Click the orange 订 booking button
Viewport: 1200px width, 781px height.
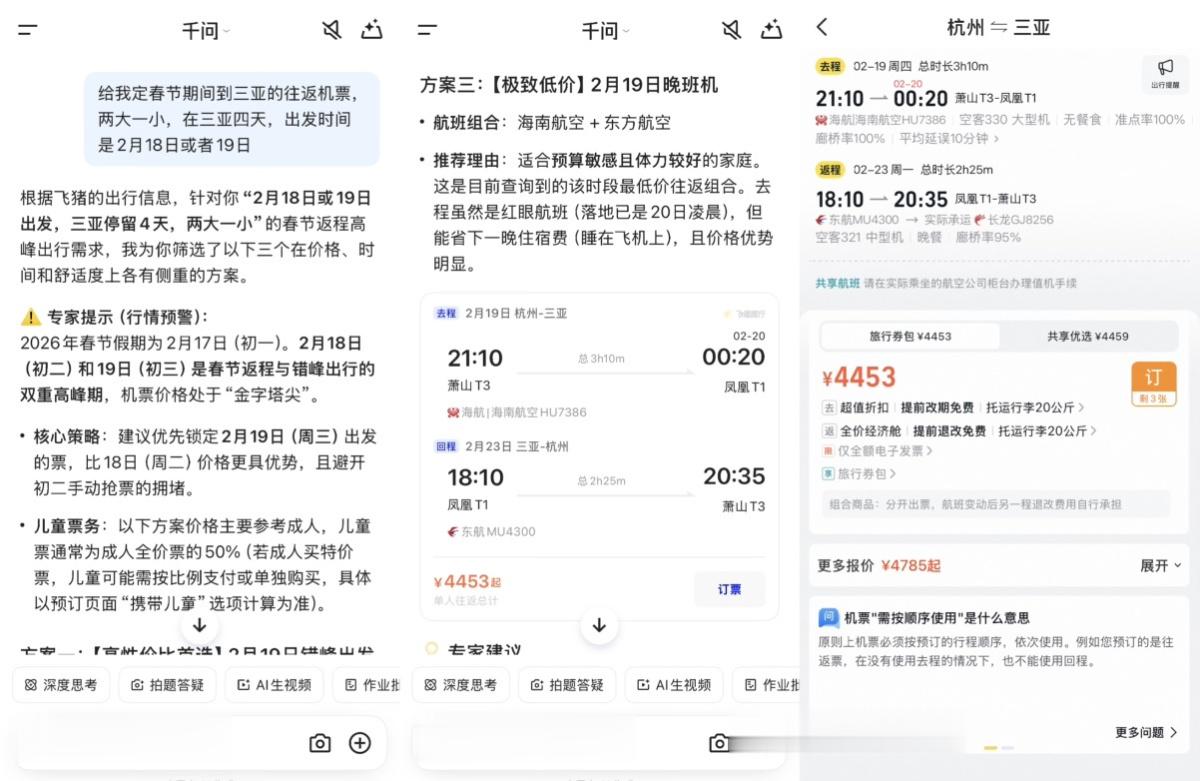tap(1154, 386)
